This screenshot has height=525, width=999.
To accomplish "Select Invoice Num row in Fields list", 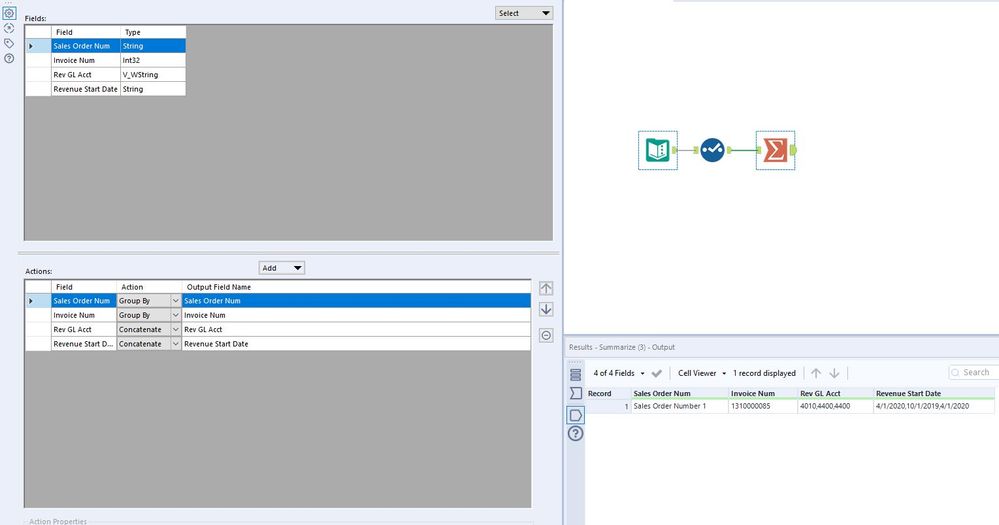I will click(x=106, y=61).
